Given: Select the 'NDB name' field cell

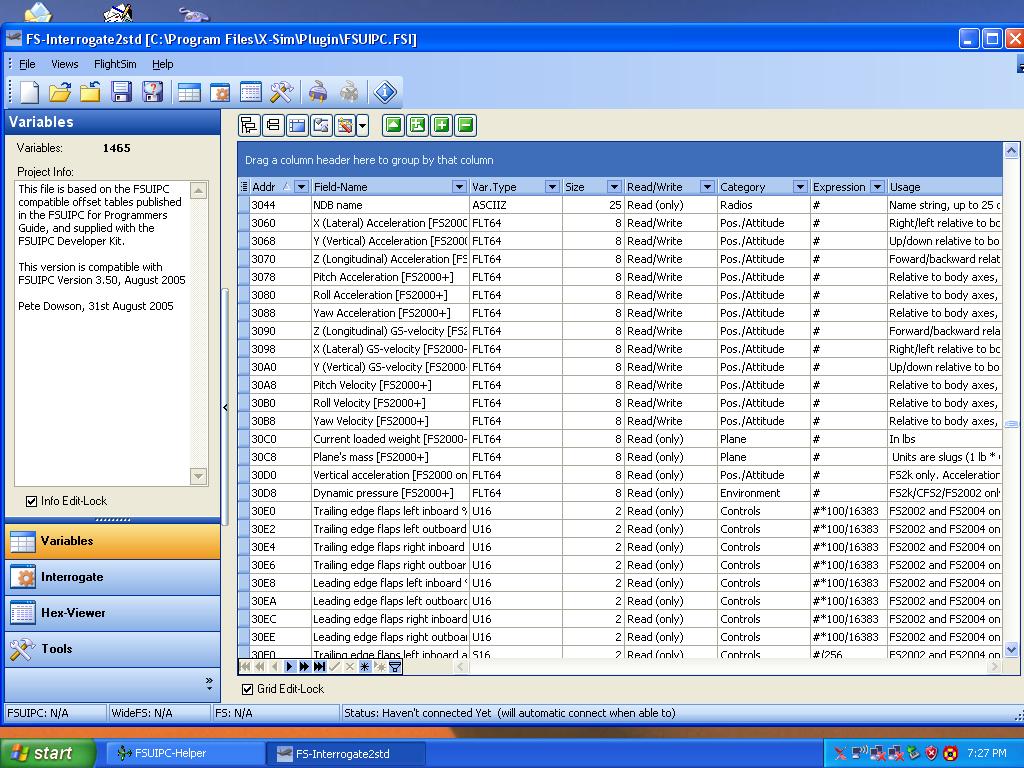Looking at the screenshot, I should (x=390, y=205).
